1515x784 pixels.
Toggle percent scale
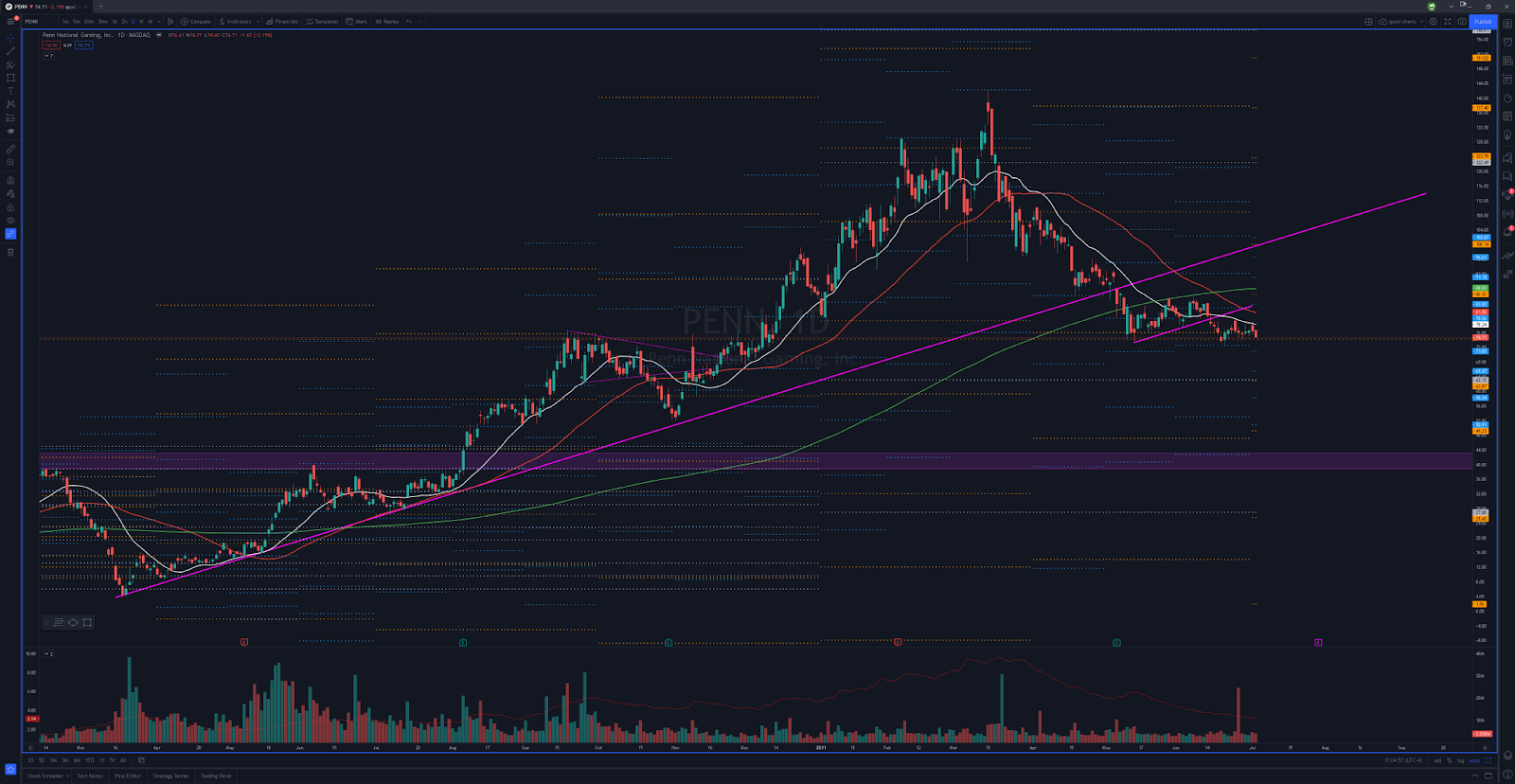point(1450,760)
